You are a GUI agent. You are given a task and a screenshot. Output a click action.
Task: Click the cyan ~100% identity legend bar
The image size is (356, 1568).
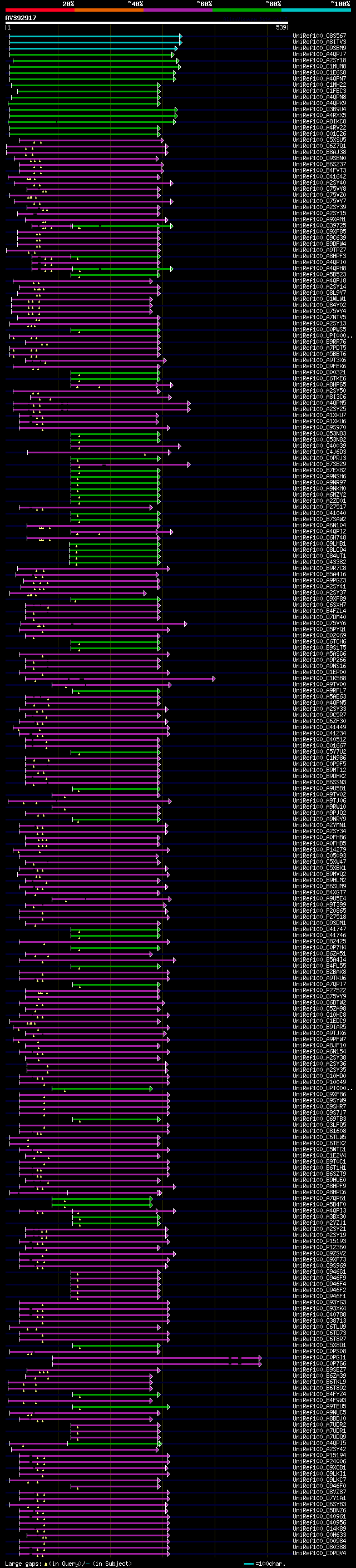(x=316, y=10)
